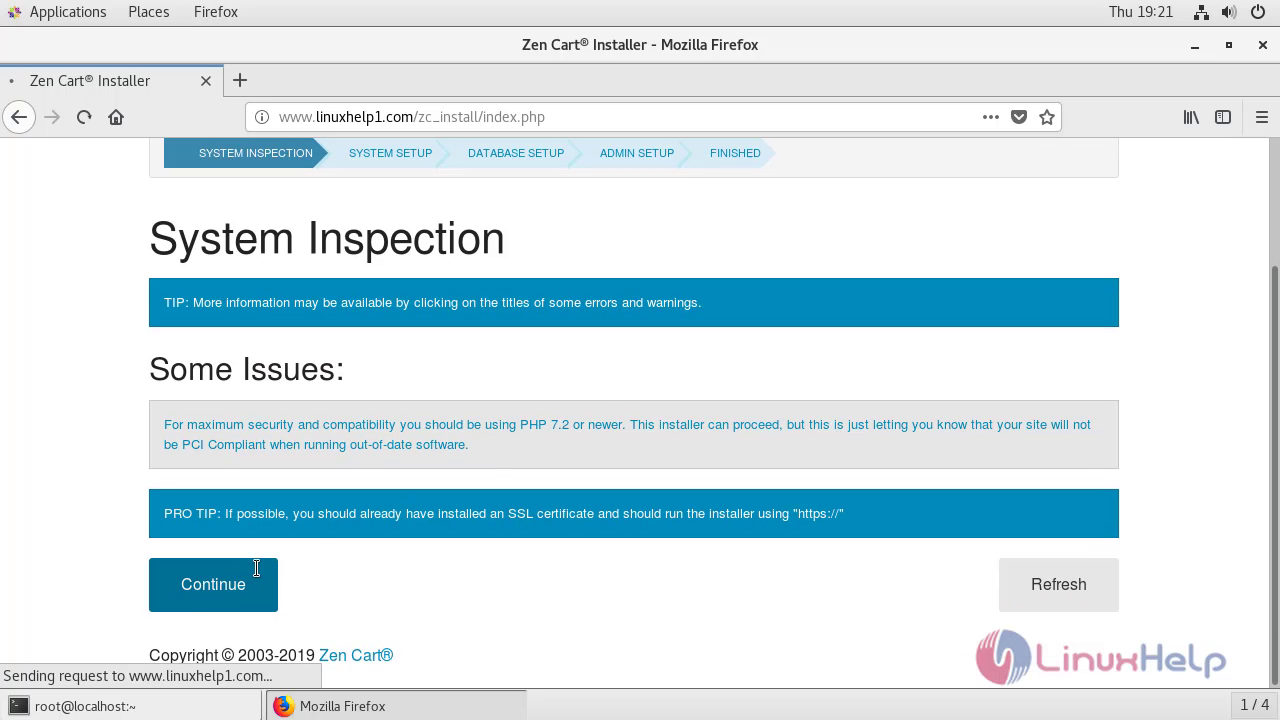The height and width of the screenshot is (720, 1280).
Task: Maximize the Firefox window
Action: click(1229, 45)
